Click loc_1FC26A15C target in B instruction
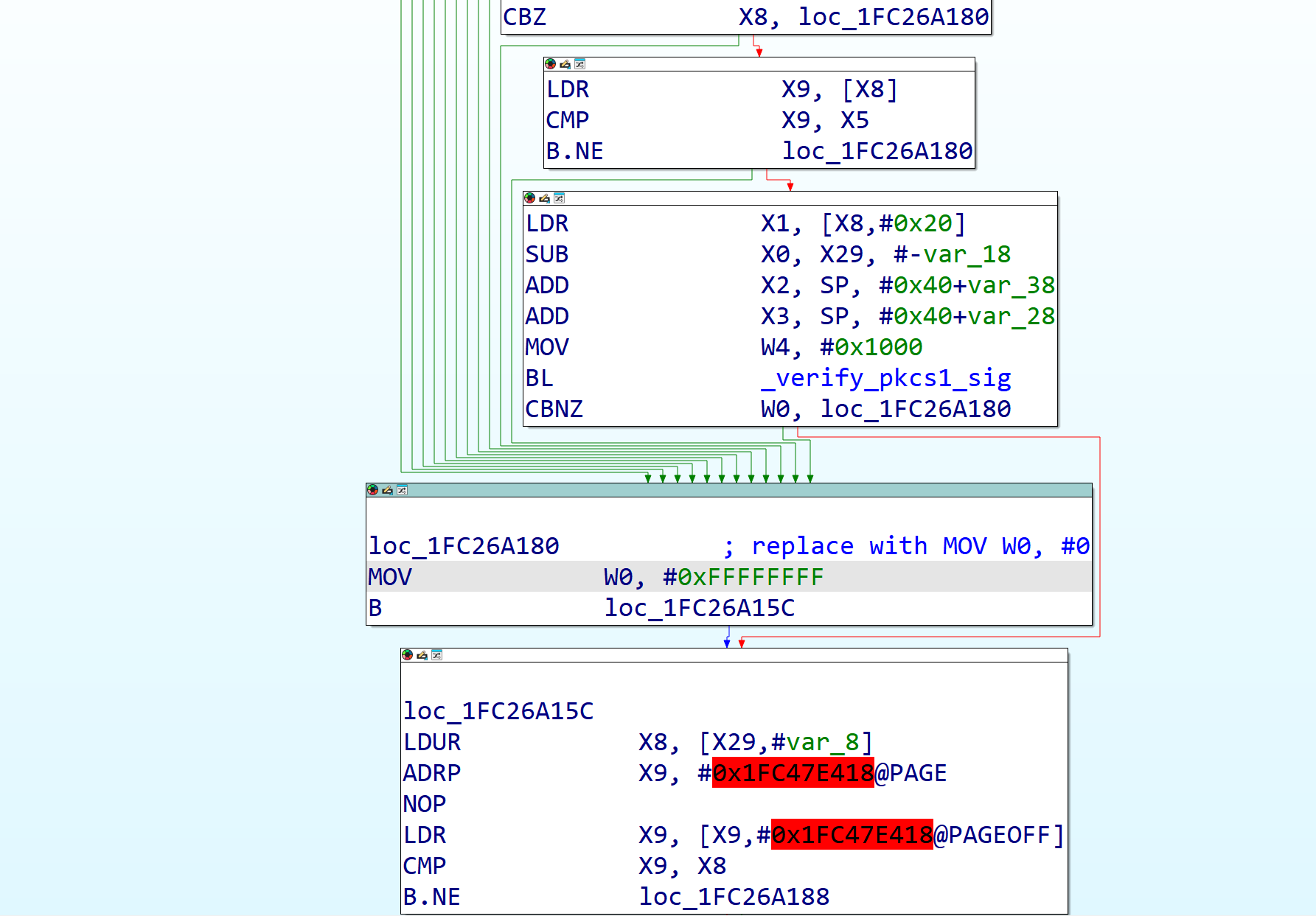 click(x=699, y=608)
